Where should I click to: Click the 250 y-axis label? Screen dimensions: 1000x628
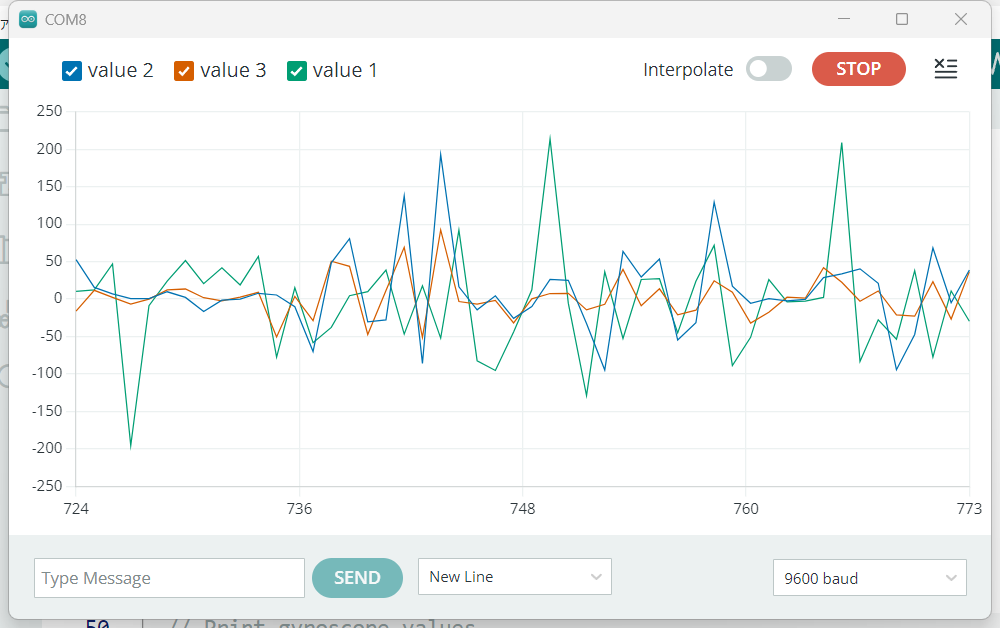pos(49,111)
